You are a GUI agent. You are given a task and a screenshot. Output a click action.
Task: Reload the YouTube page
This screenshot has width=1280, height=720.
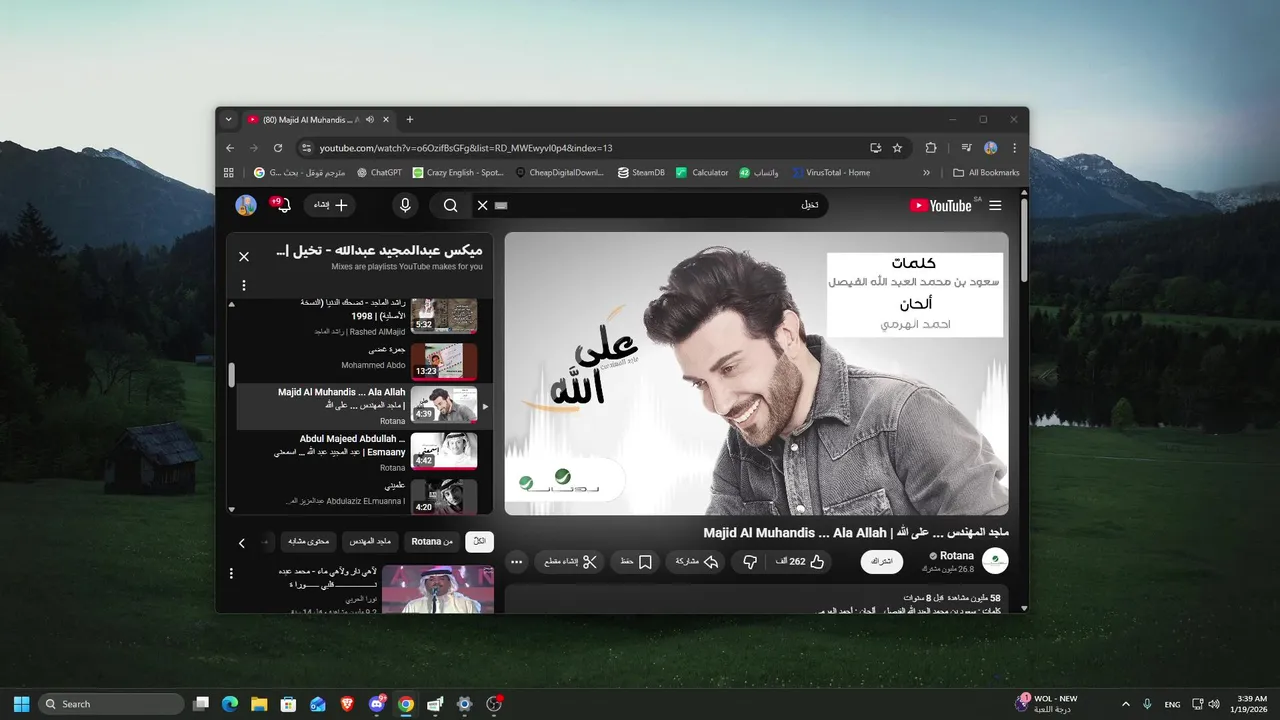tap(278, 148)
